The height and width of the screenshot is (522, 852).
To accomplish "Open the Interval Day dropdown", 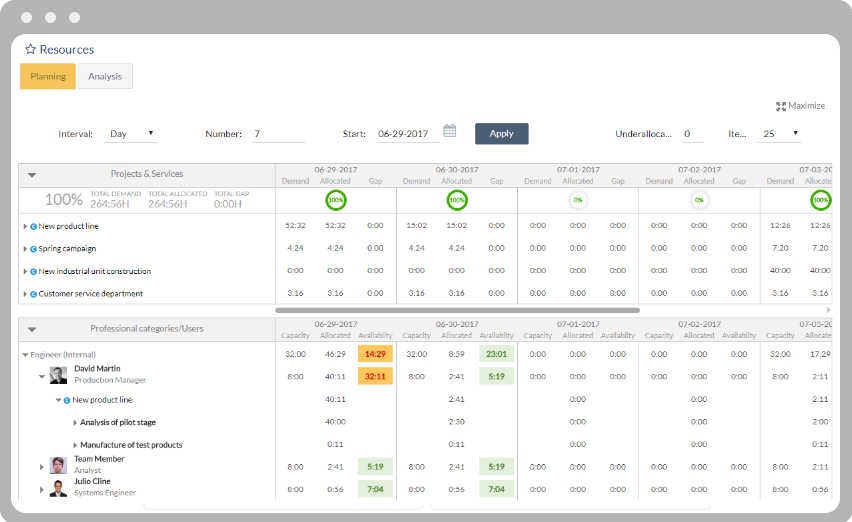I will (x=133, y=134).
